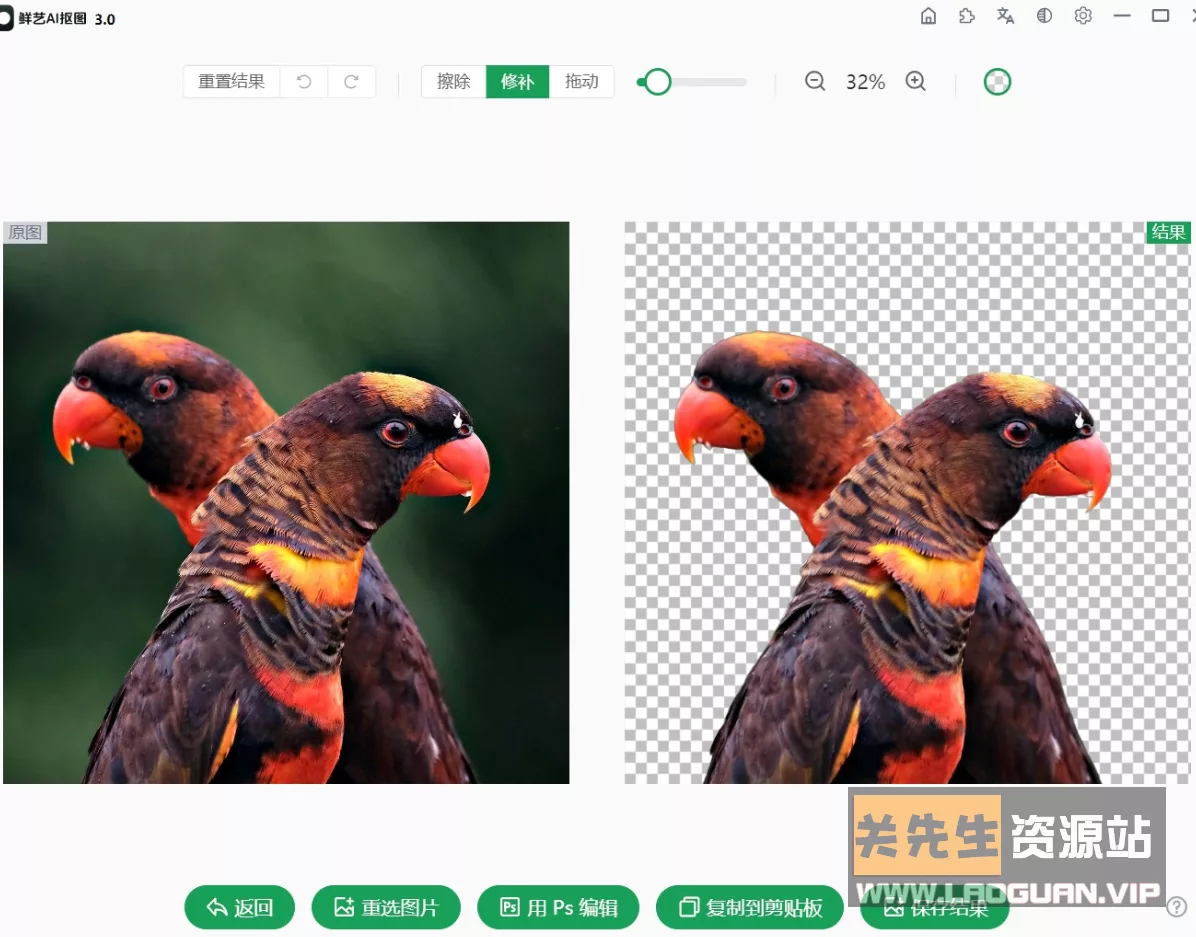Select the 修补 (repair) tool
Viewport: 1196px width, 937px height.
point(517,82)
